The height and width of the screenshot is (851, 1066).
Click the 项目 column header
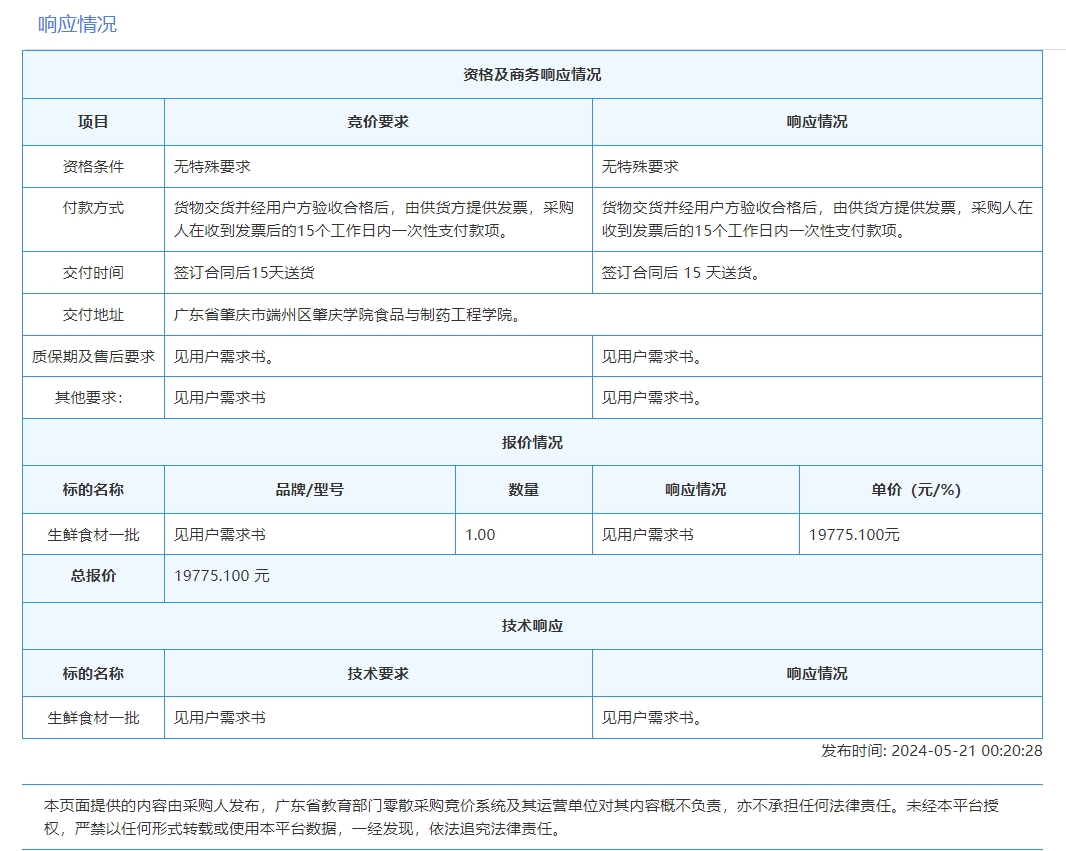[x=93, y=122]
